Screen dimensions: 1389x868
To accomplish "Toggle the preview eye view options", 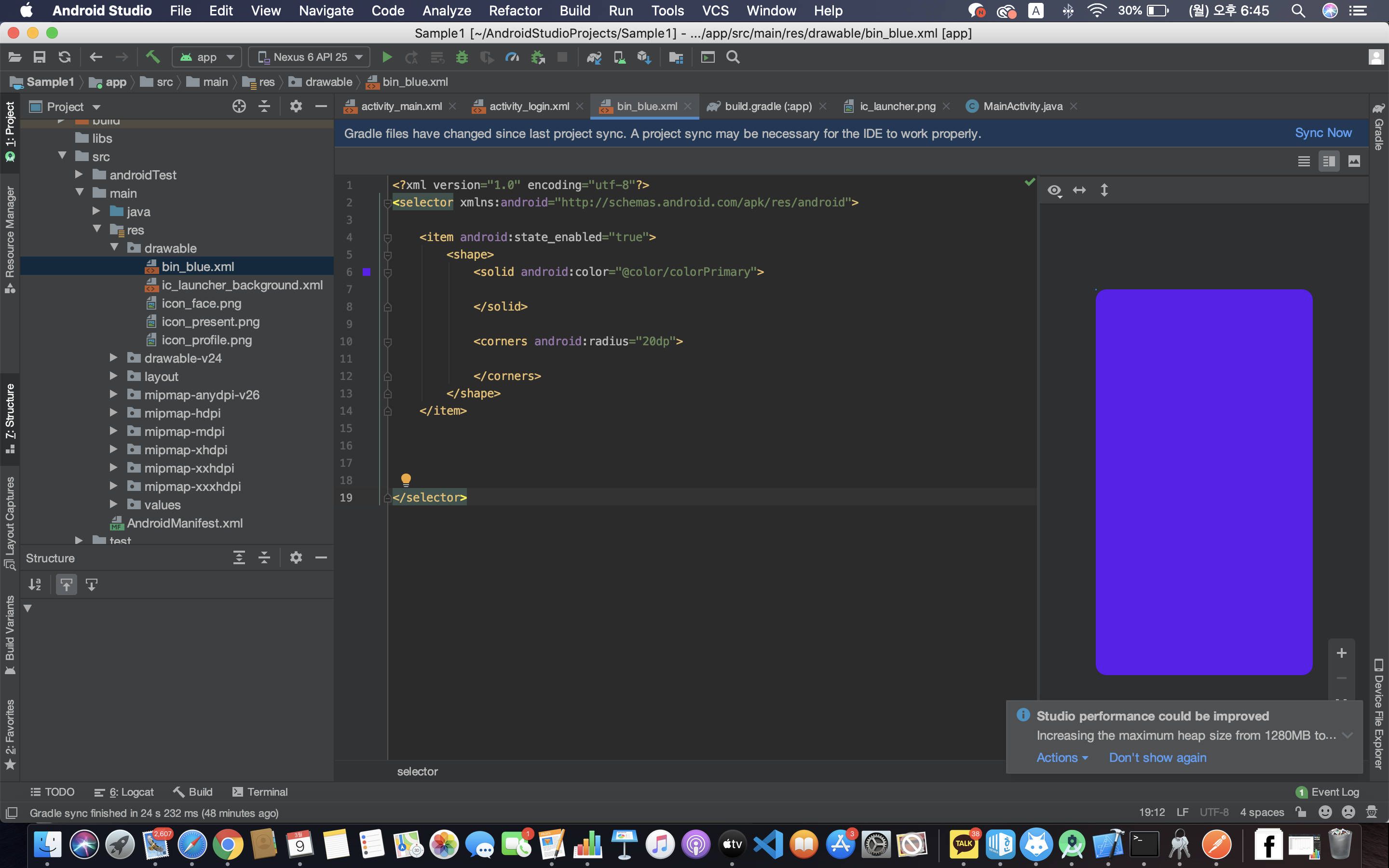I will [x=1054, y=190].
